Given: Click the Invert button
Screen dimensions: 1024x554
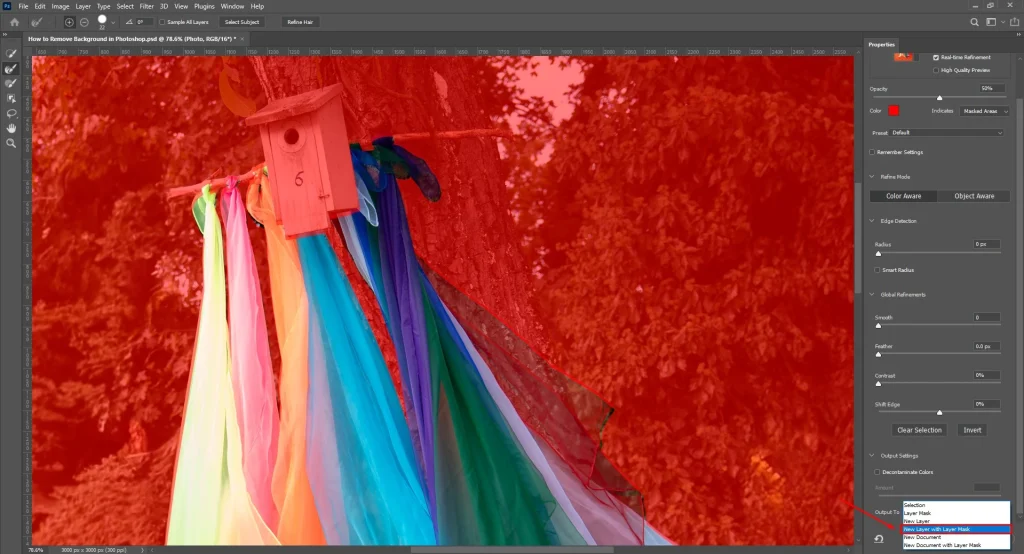Looking at the screenshot, I should tap(972, 430).
